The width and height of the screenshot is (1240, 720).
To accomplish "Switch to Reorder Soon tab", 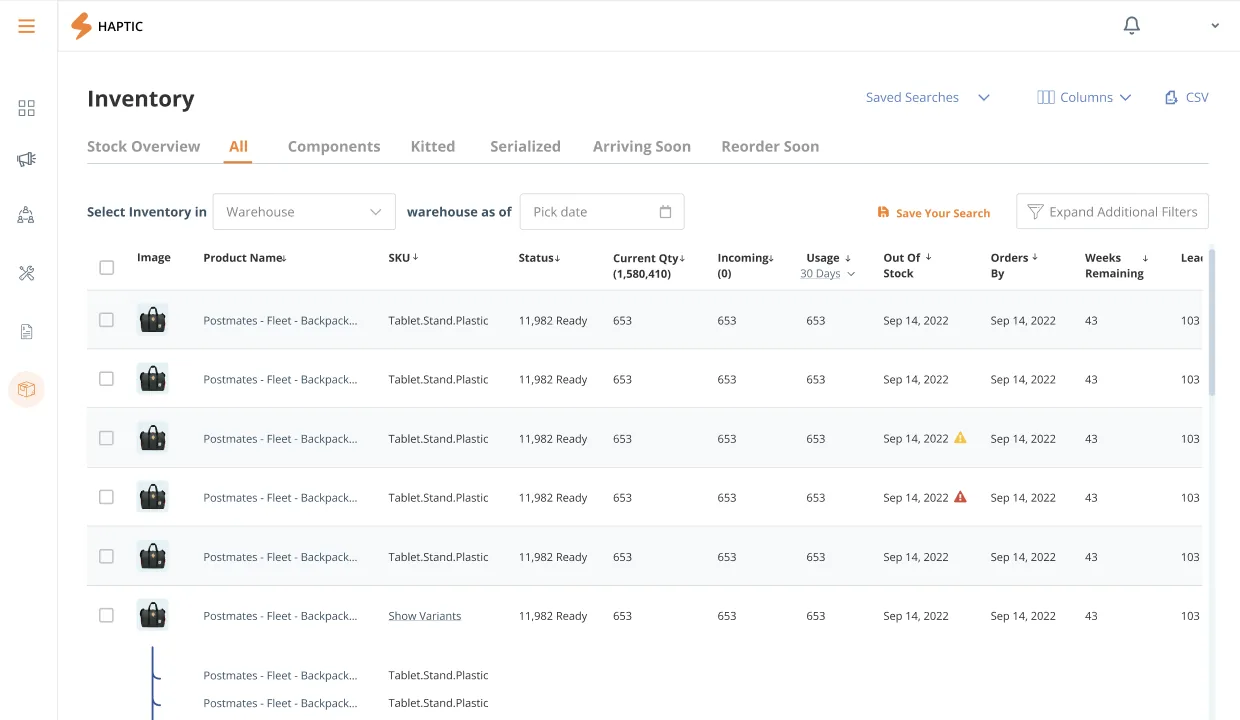I will pos(770,146).
